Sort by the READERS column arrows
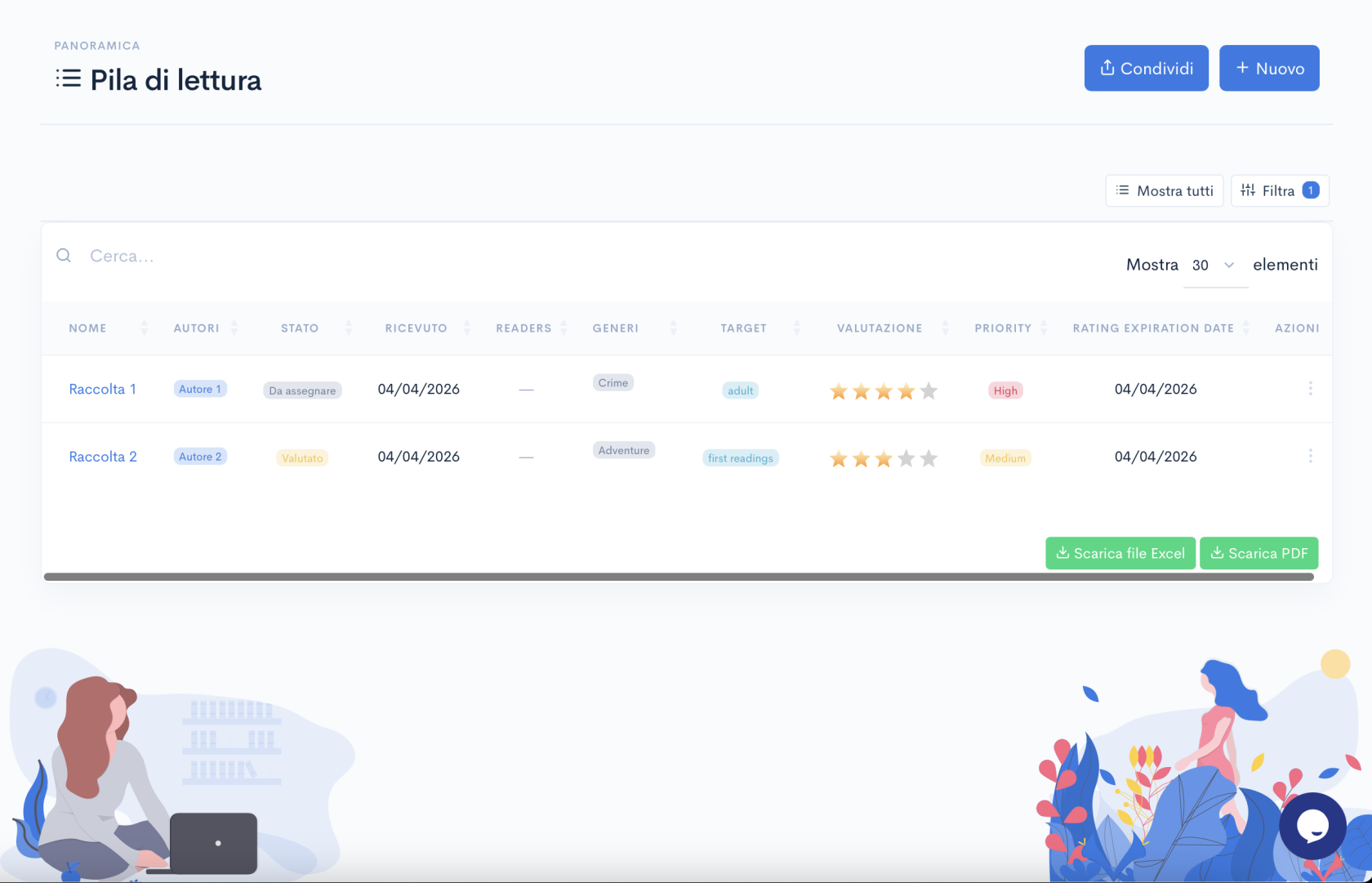The width and height of the screenshot is (1372, 883). (x=563, y=328)
